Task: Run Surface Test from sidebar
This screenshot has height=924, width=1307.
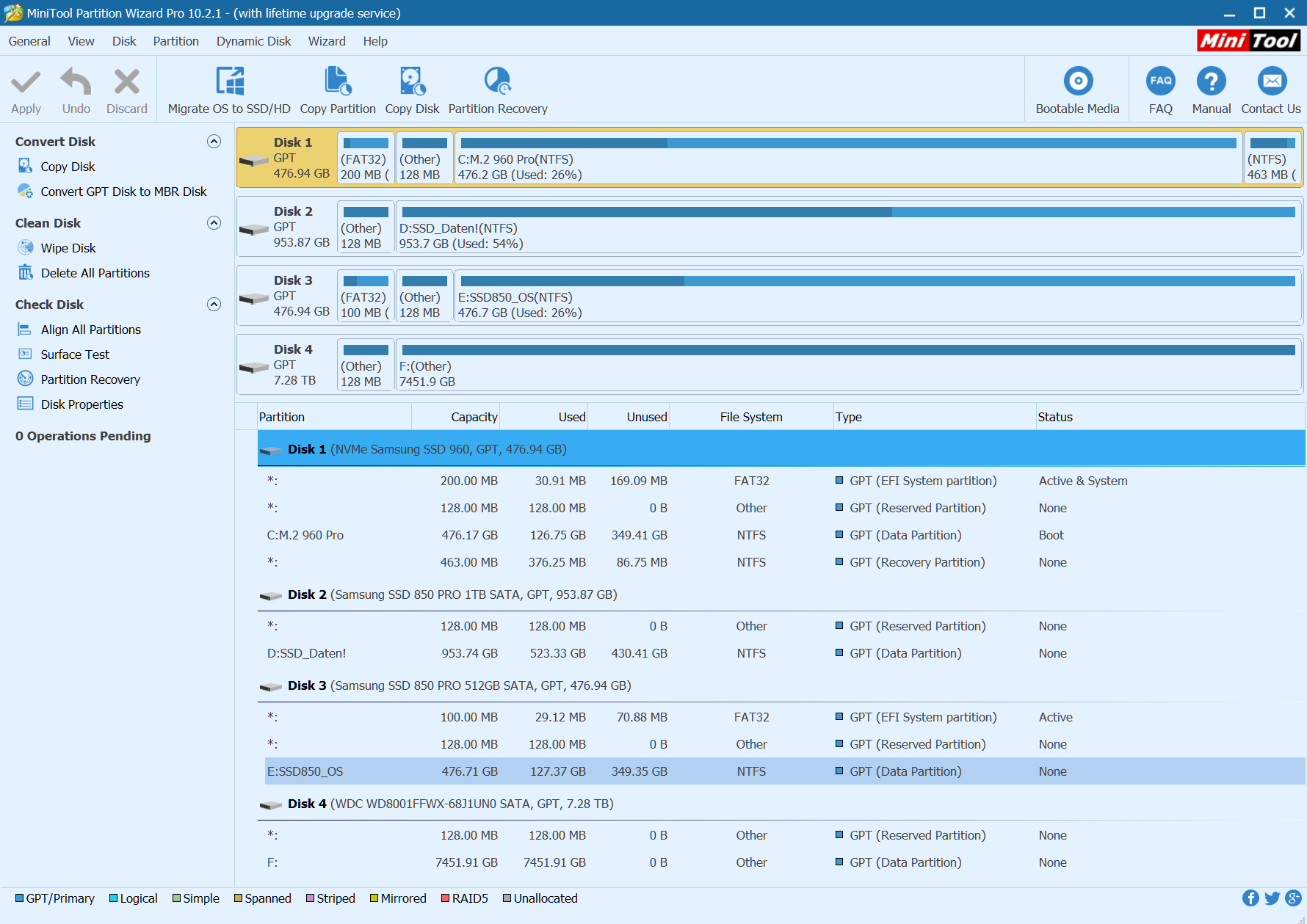Action: pyautogui.click(x=75, y=354)
